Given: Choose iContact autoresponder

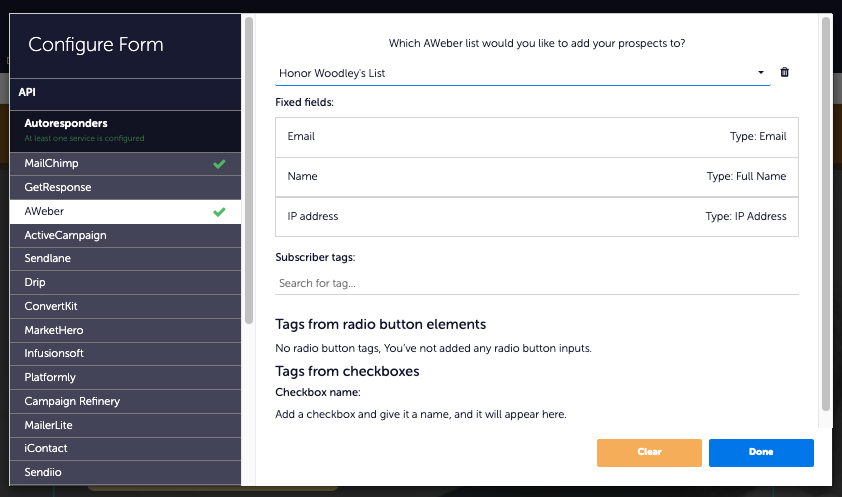Looking at the screenshot, I should (x=46, y=449).
